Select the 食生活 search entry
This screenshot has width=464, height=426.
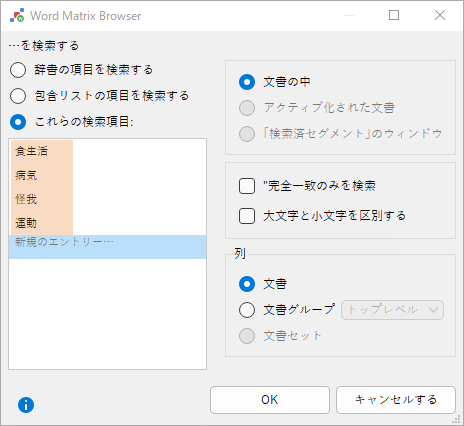coord(42,152)
